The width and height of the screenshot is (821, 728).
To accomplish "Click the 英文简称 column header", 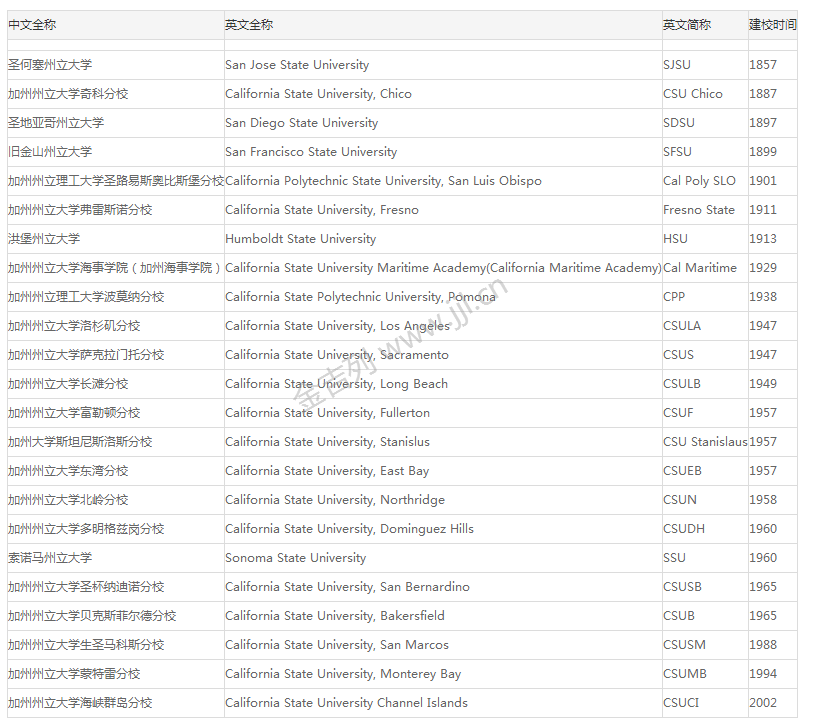I will [x=687, y=25].
